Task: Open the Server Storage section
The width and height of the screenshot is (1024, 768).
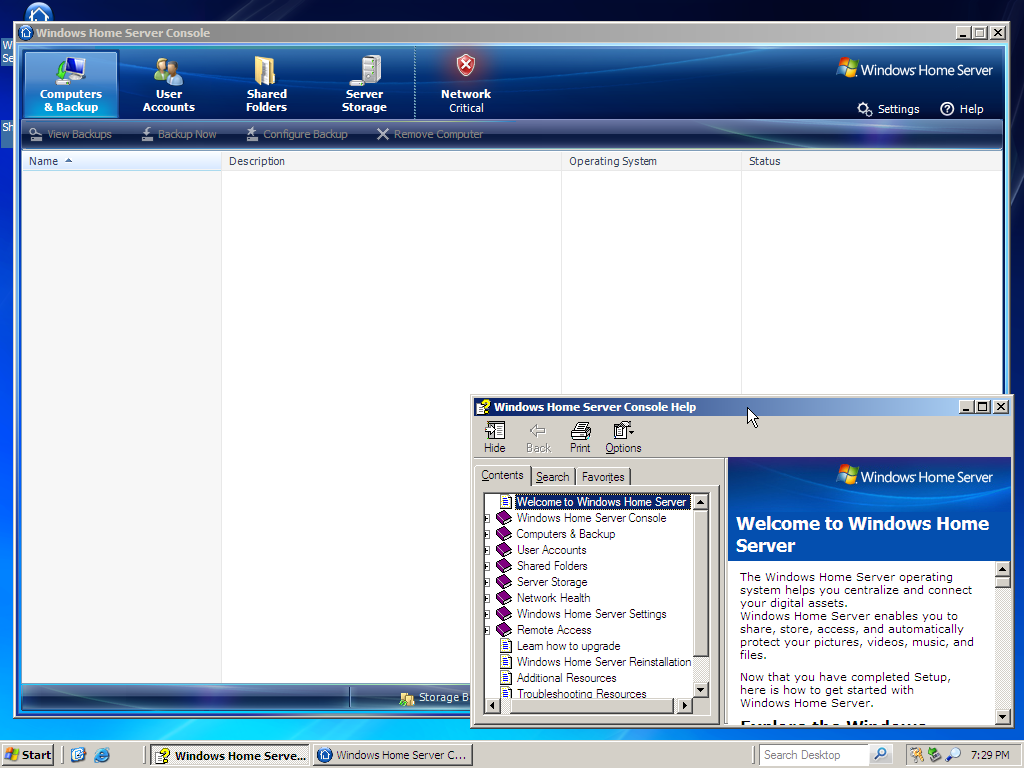Action: click(x=364, y=85)
